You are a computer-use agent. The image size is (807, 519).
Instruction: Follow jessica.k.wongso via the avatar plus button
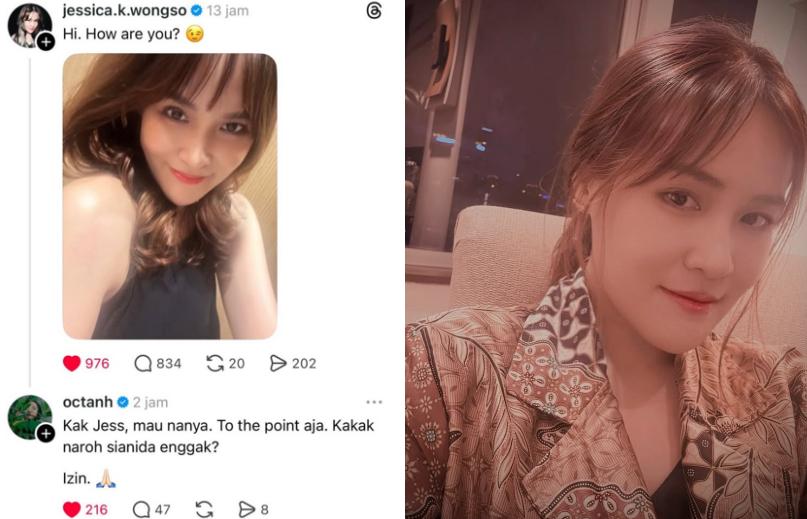pyautogui.click(x=46, y=41)
